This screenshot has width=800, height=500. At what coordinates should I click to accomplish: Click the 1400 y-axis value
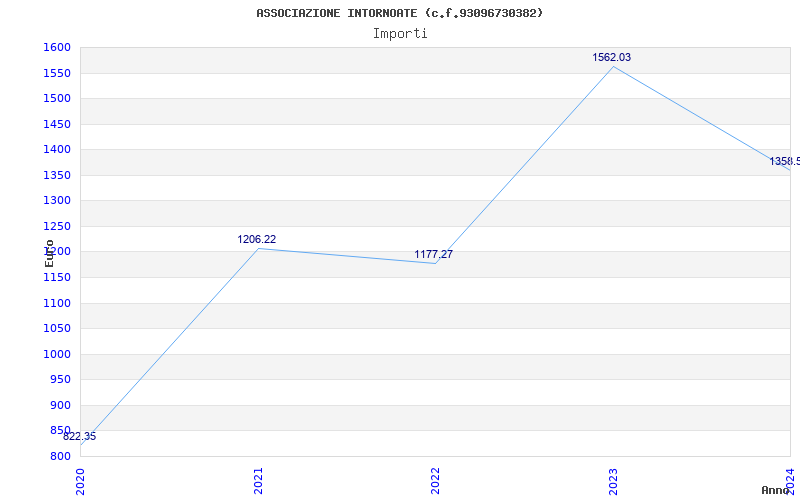(57, 149)
